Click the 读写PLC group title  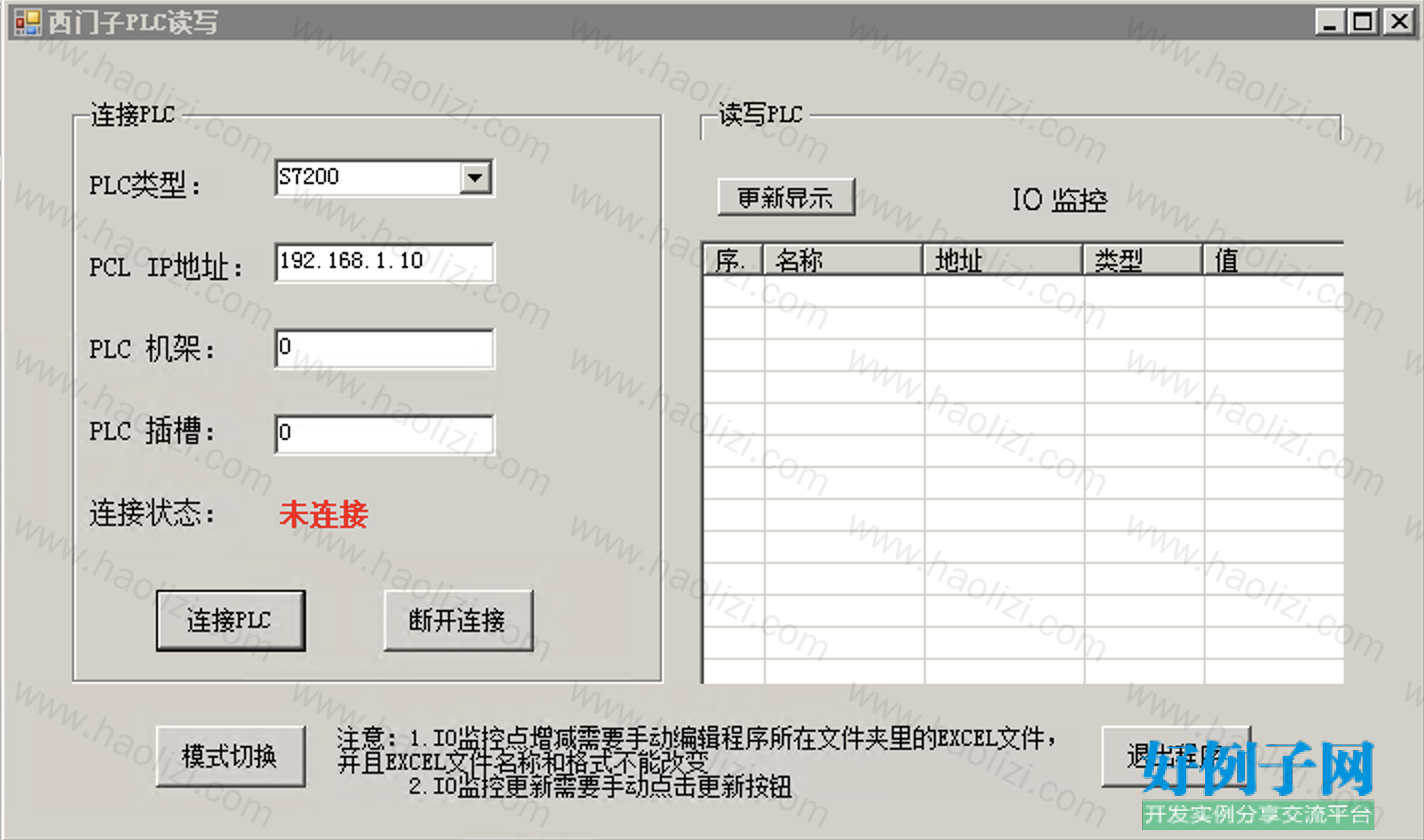pos(761,115)
